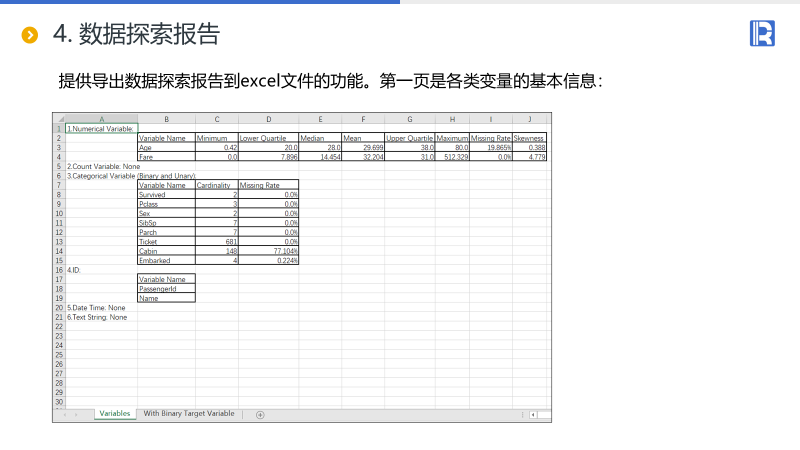Click Ticket cardinality value 681

point(217,242)
